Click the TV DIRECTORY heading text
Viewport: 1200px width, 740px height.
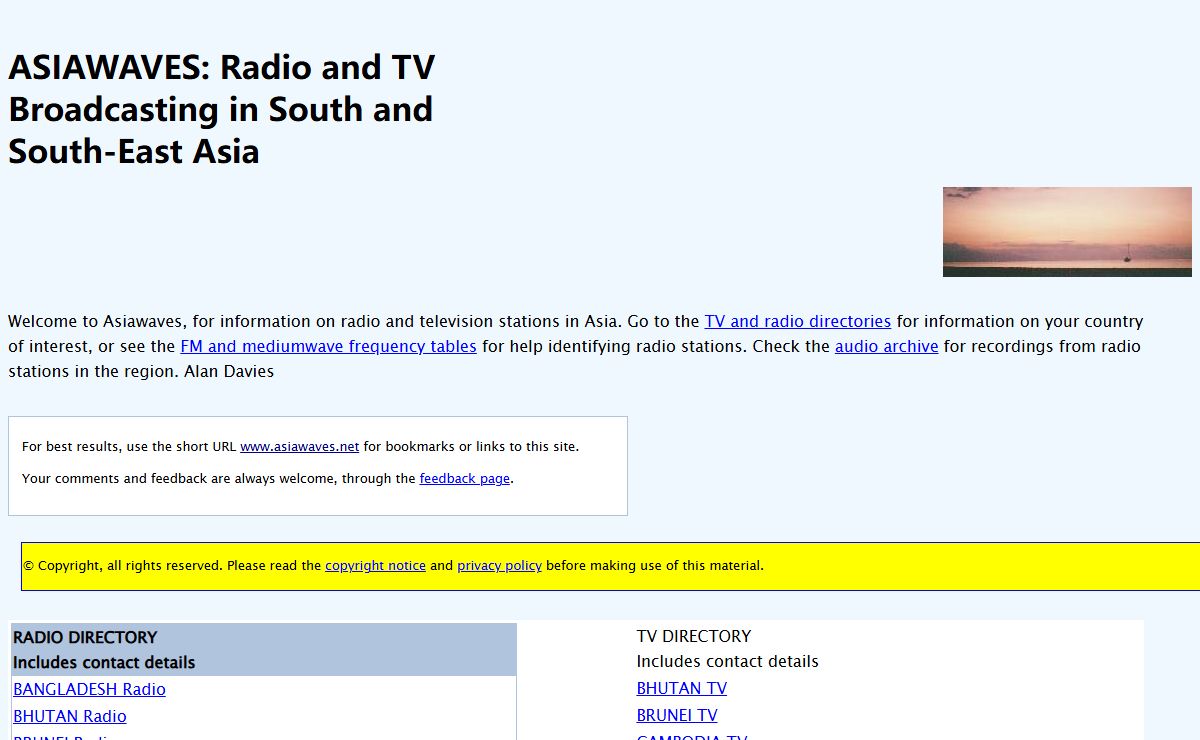[x=693, y=637]
